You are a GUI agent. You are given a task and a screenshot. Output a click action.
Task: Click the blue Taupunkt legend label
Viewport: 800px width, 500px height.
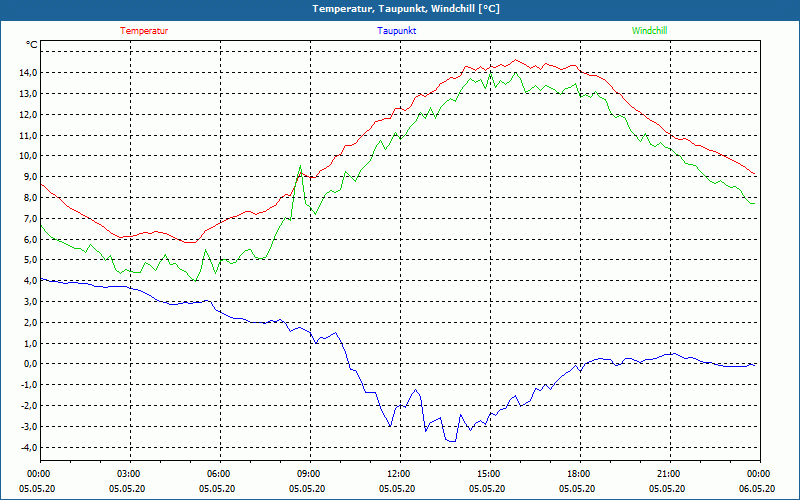pos(396,31)
